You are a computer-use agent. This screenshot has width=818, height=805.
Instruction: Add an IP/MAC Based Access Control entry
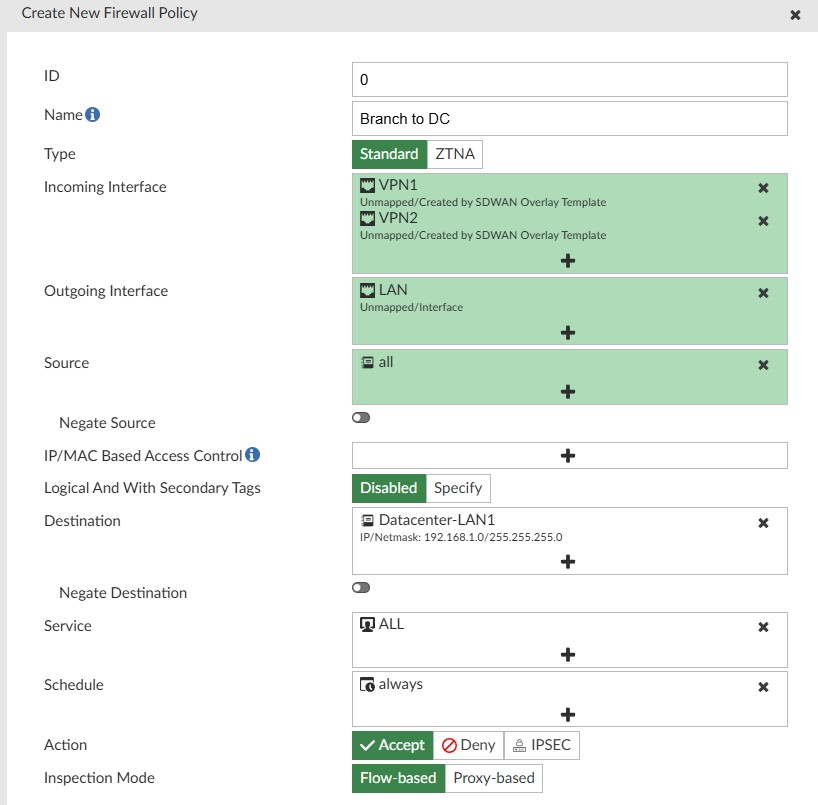(x=567, y=455)
